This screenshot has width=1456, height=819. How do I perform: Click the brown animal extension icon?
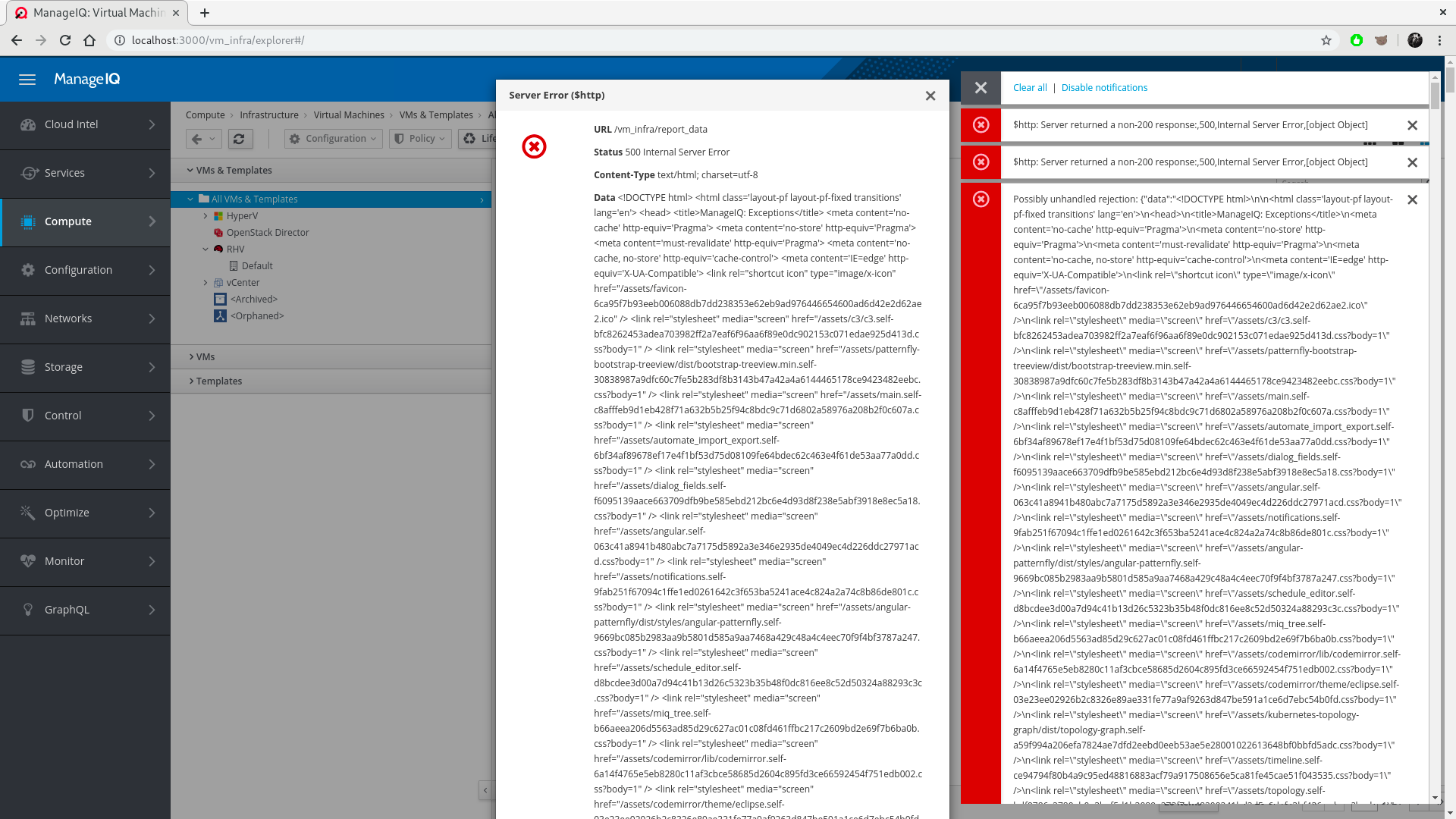coord(1381,40)
